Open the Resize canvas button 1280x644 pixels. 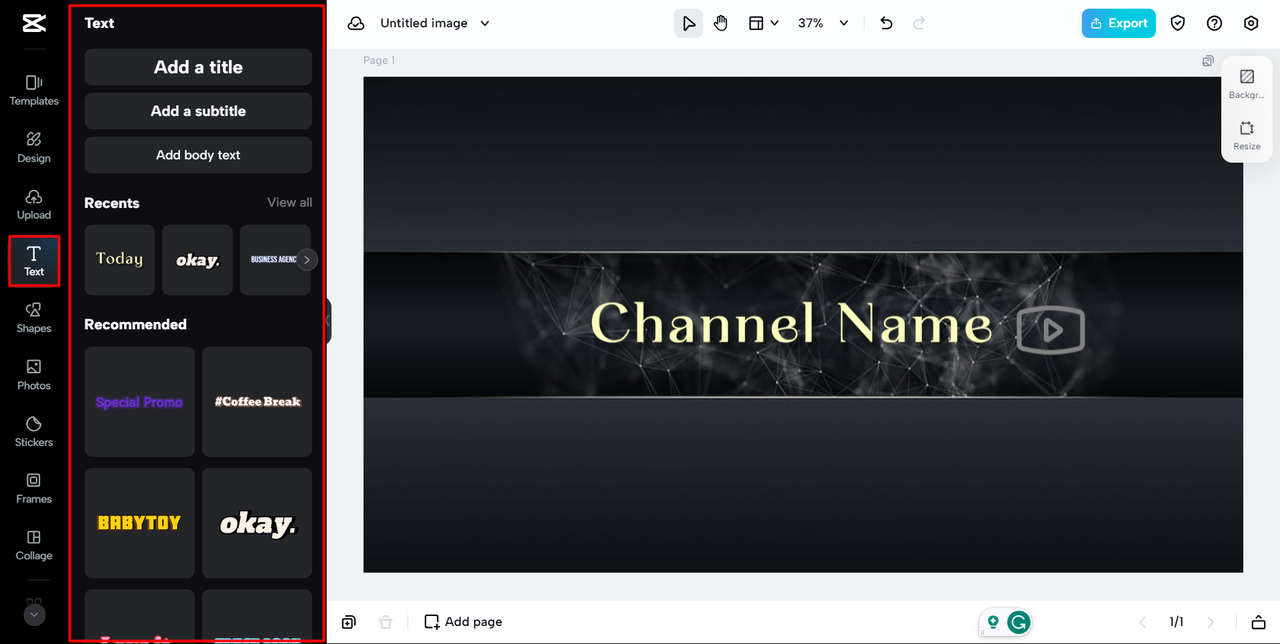(x=1246, y=136)
